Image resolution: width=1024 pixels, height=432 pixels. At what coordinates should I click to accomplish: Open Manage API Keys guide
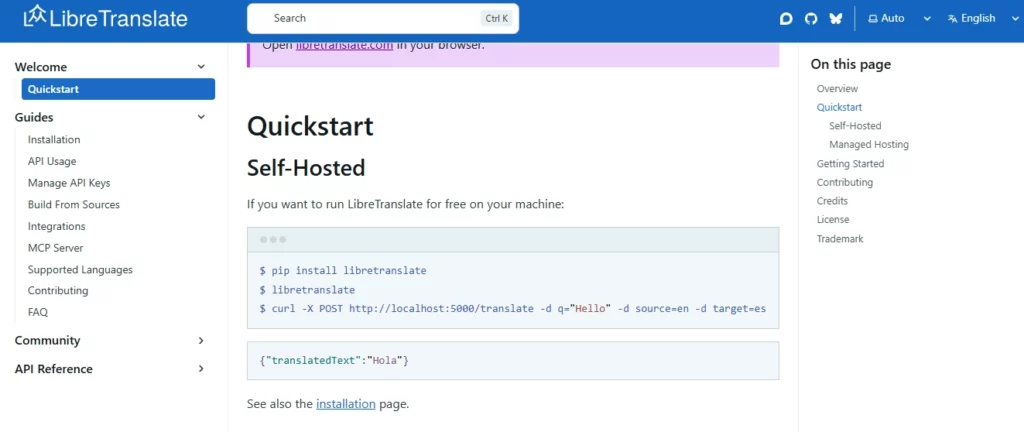tap(69, 183)
